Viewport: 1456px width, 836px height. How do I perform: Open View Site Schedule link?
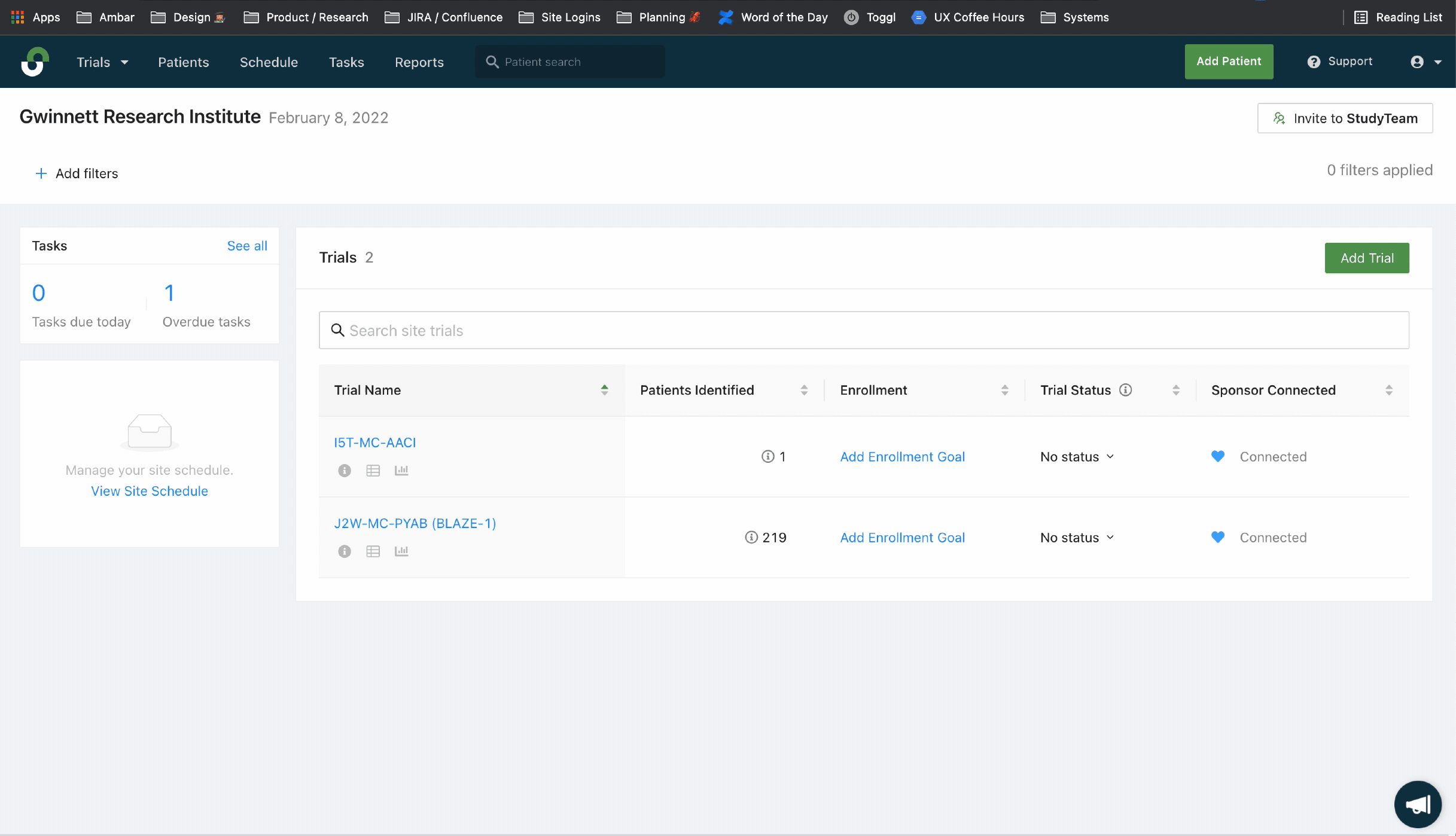[x=150, y=491]
